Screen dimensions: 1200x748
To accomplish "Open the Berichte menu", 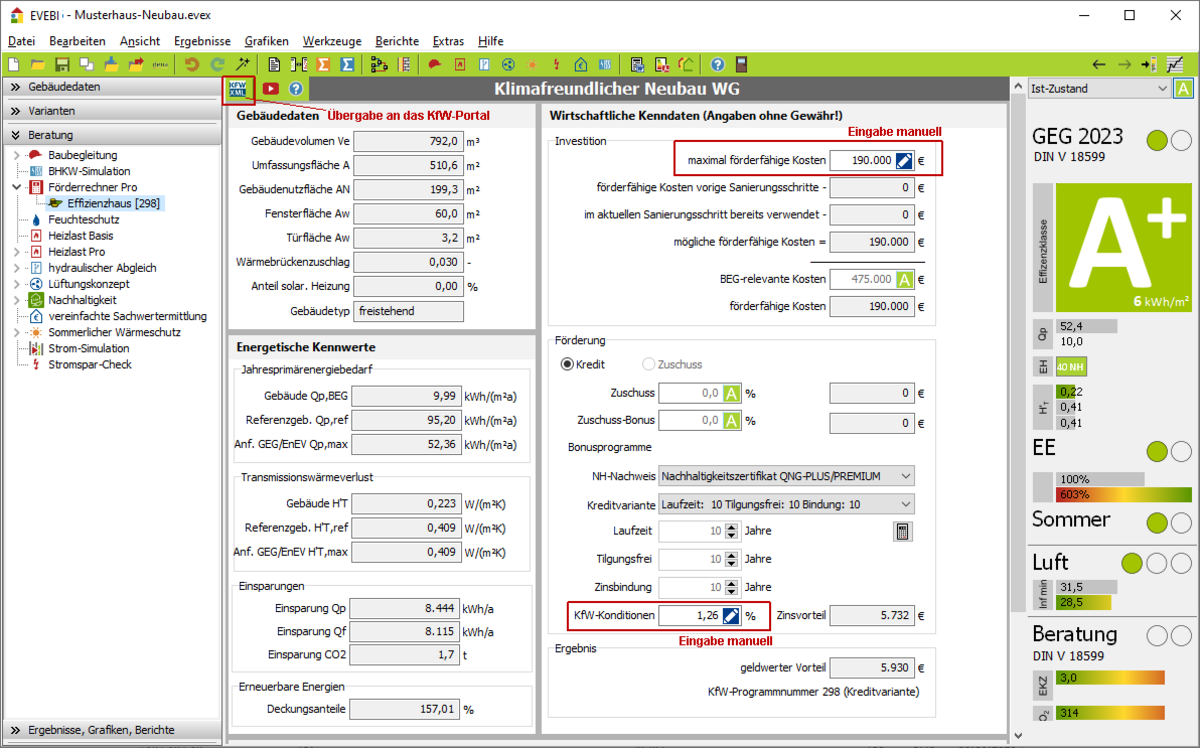I will tap(398, 41).
